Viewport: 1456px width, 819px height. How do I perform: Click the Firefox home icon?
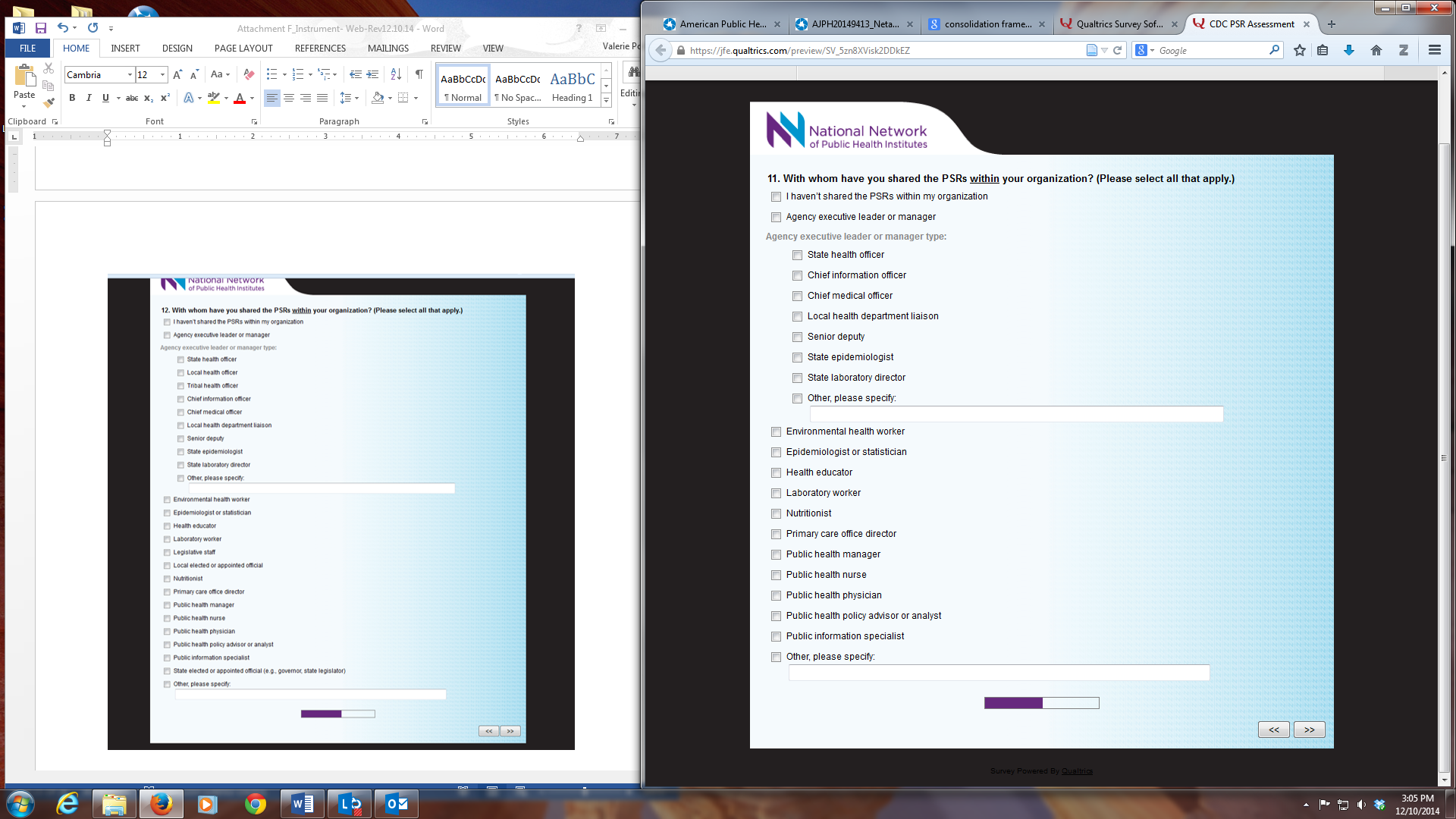click(x=1376, y=50)
